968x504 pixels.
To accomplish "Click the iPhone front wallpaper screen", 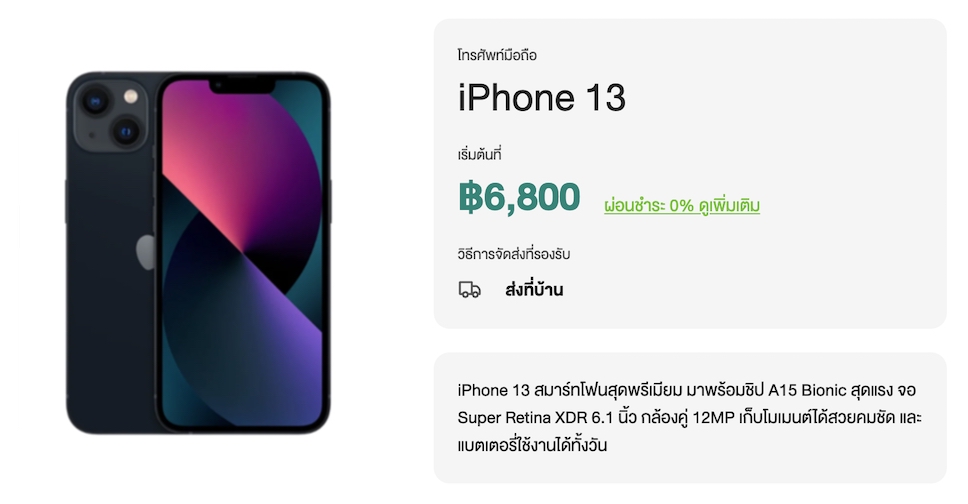I will 242,253.
